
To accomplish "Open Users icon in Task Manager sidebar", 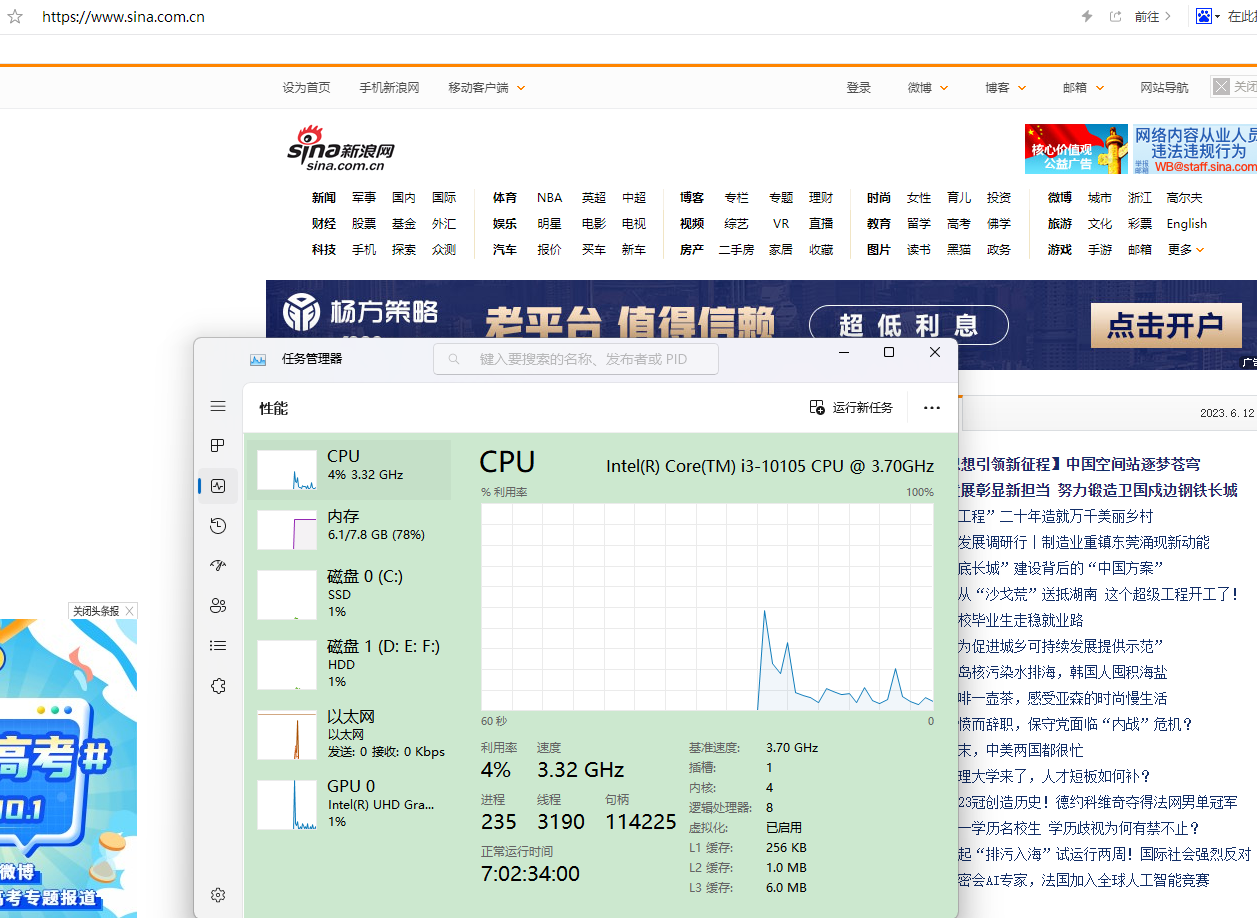I will pyautogui.click(x=218, y=606).
